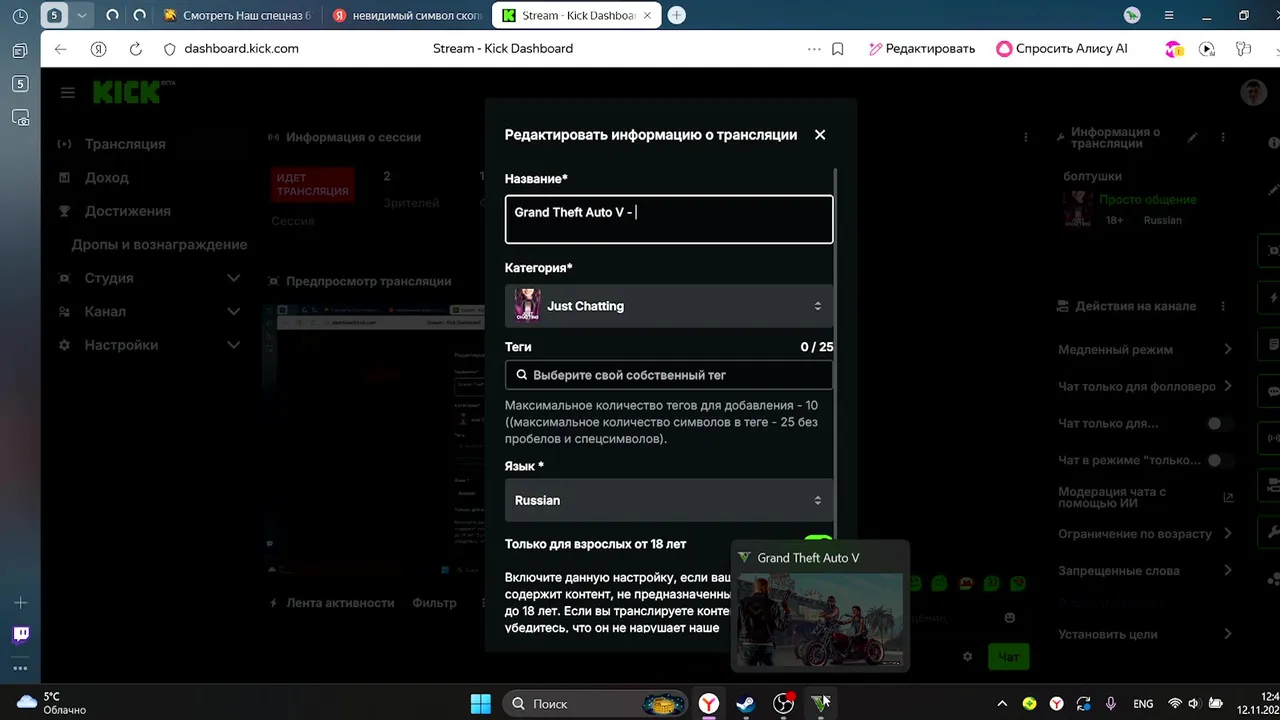Click the taskbar Поиск search box
1280x720 pixels.
coord(594,704)
